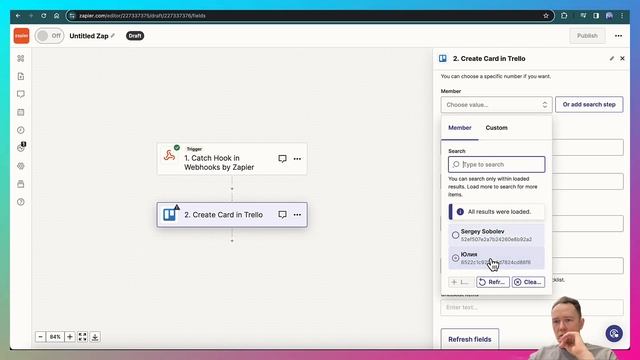The height and width of the screenshot is (360, 640).
Task: Open the calendar sidebar icon
Action: coord(21,112)
